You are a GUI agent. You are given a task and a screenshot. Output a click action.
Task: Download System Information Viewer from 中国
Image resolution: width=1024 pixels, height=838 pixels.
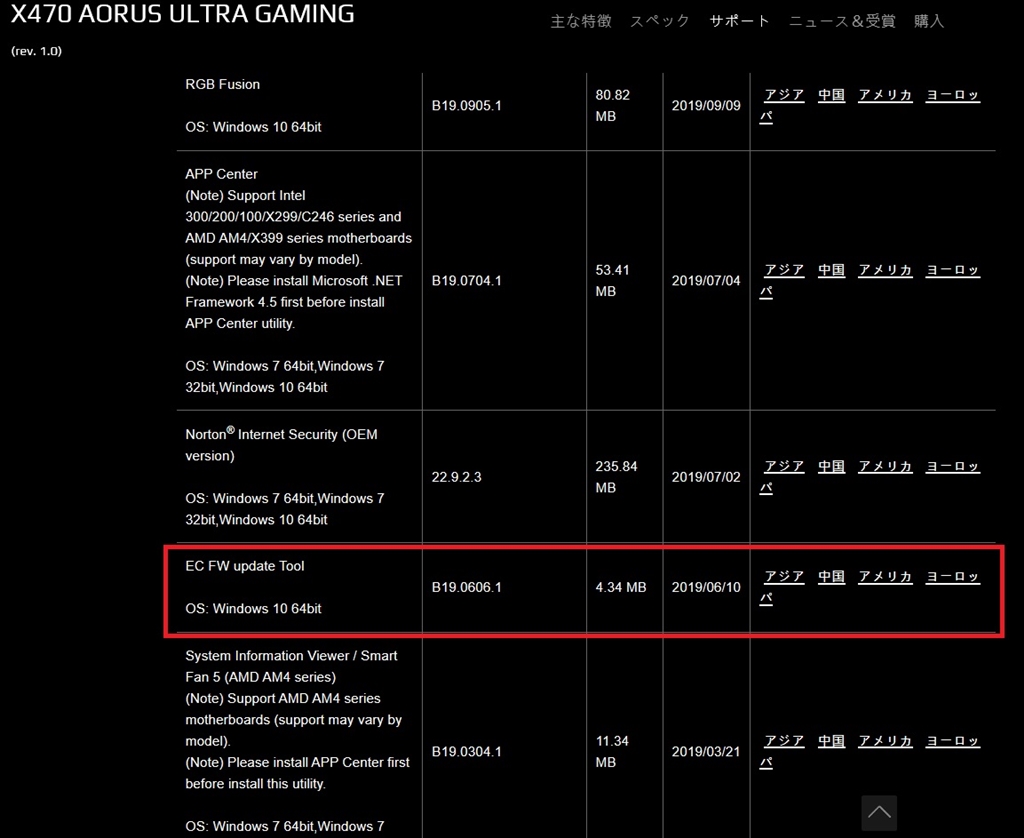(831, 741)
